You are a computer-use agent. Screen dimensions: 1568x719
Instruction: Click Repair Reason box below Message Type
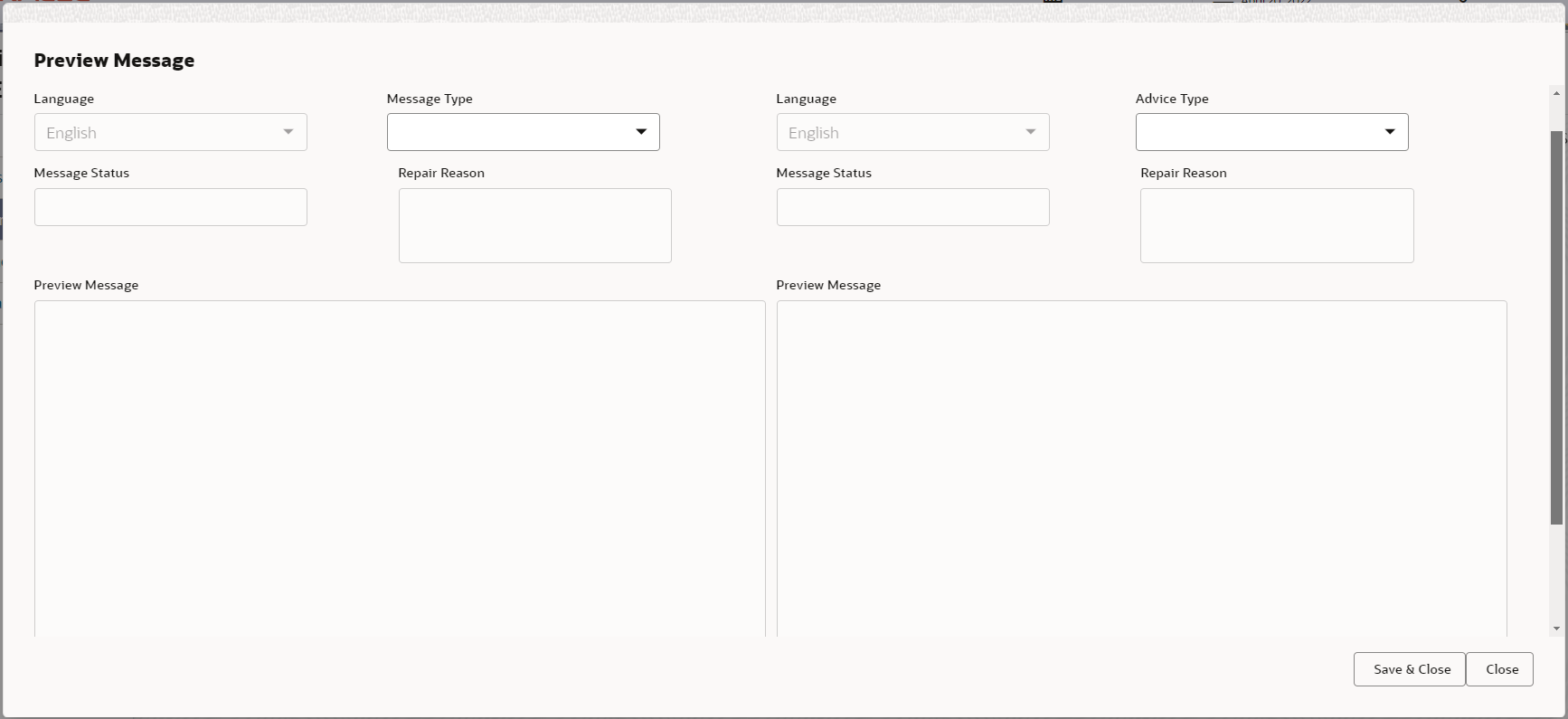coord(535,225)
